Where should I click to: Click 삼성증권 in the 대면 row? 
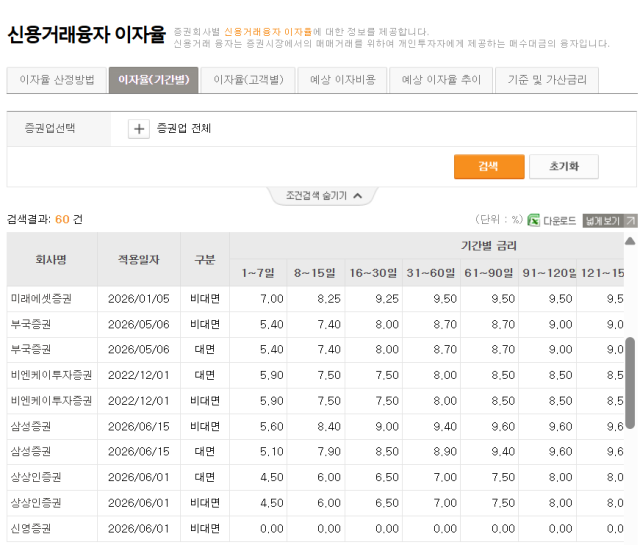click(31, 452)
